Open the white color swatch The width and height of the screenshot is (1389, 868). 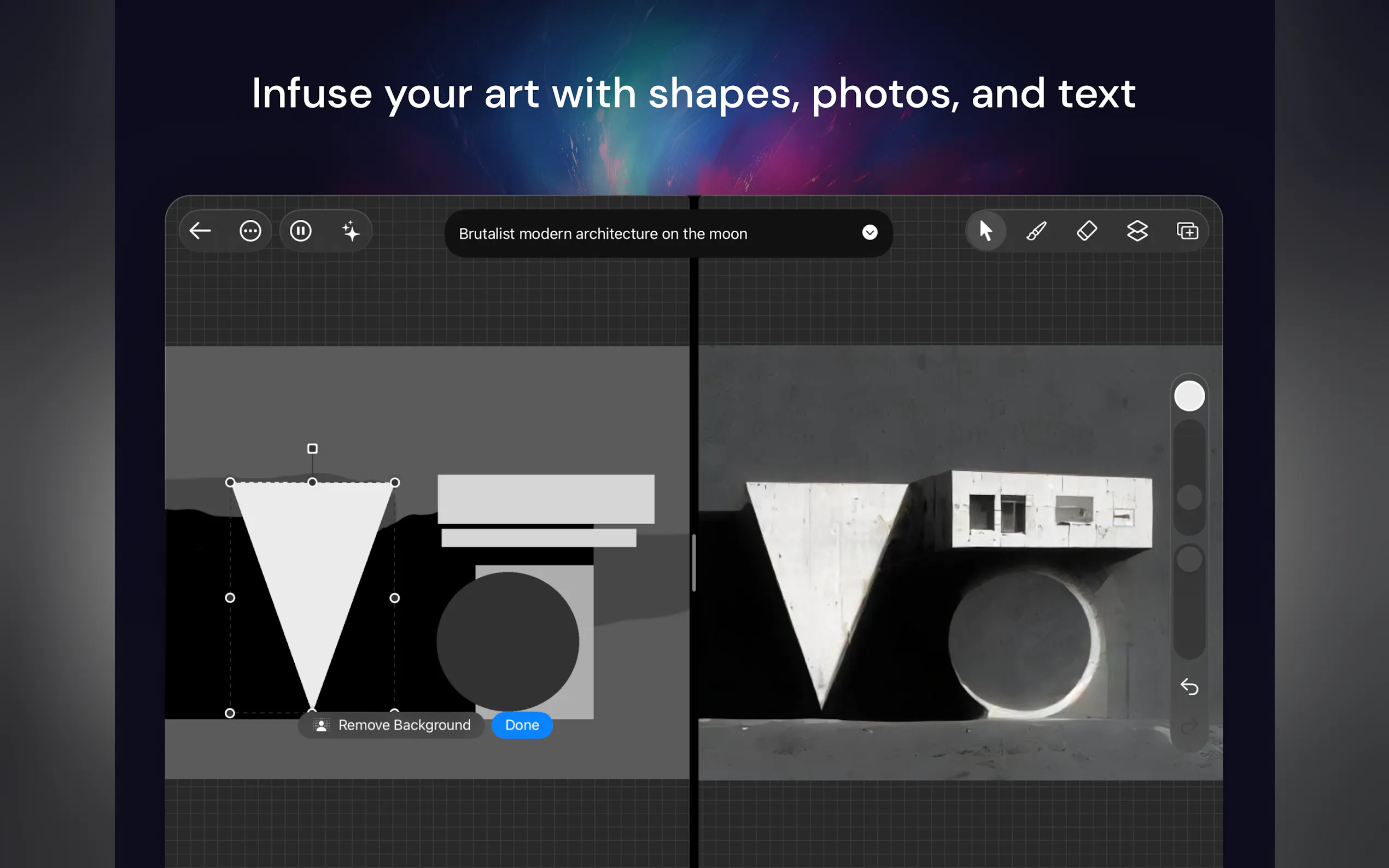(1189, 396)
